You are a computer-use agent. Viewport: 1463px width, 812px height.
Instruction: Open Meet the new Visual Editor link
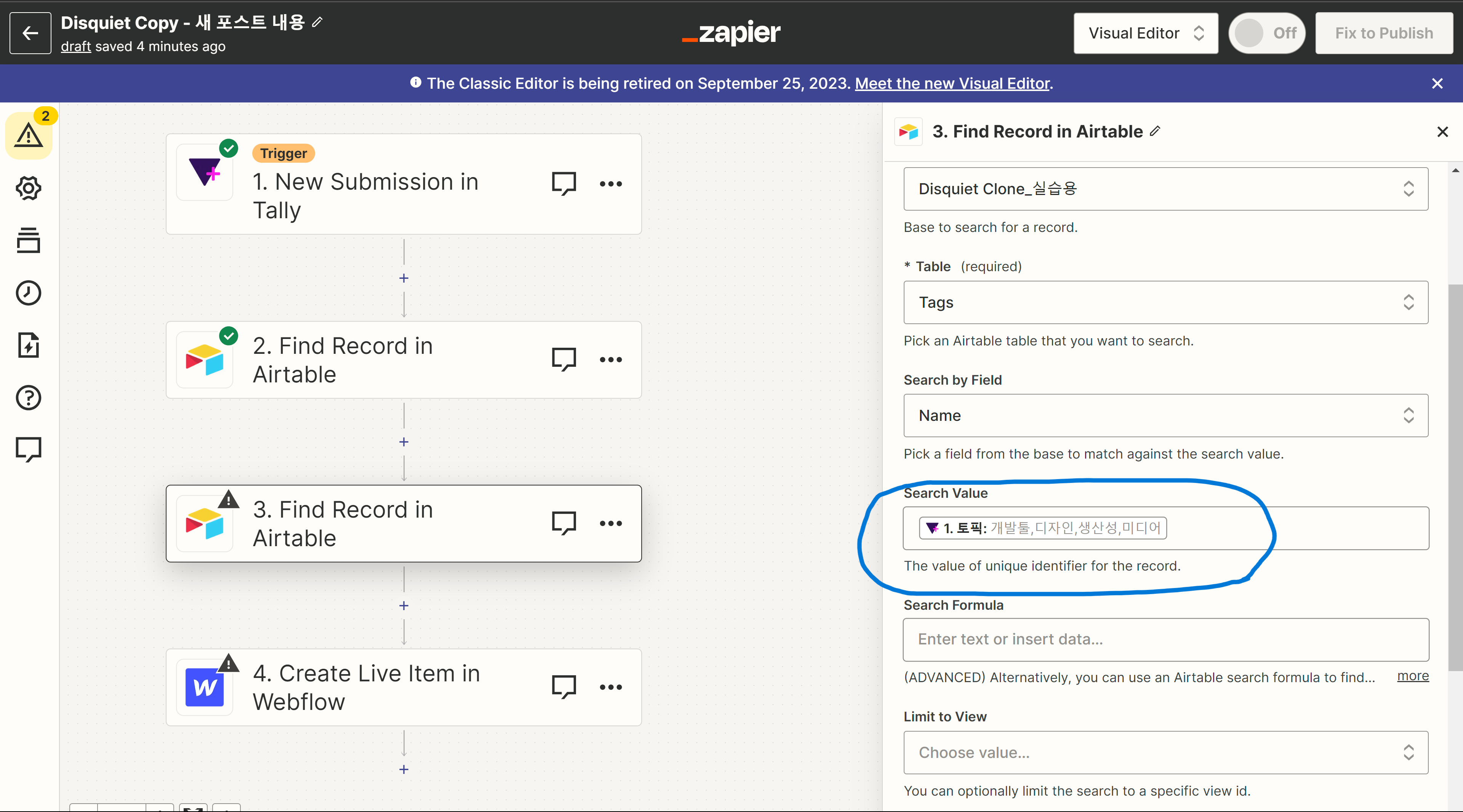(x=952, y=83)
